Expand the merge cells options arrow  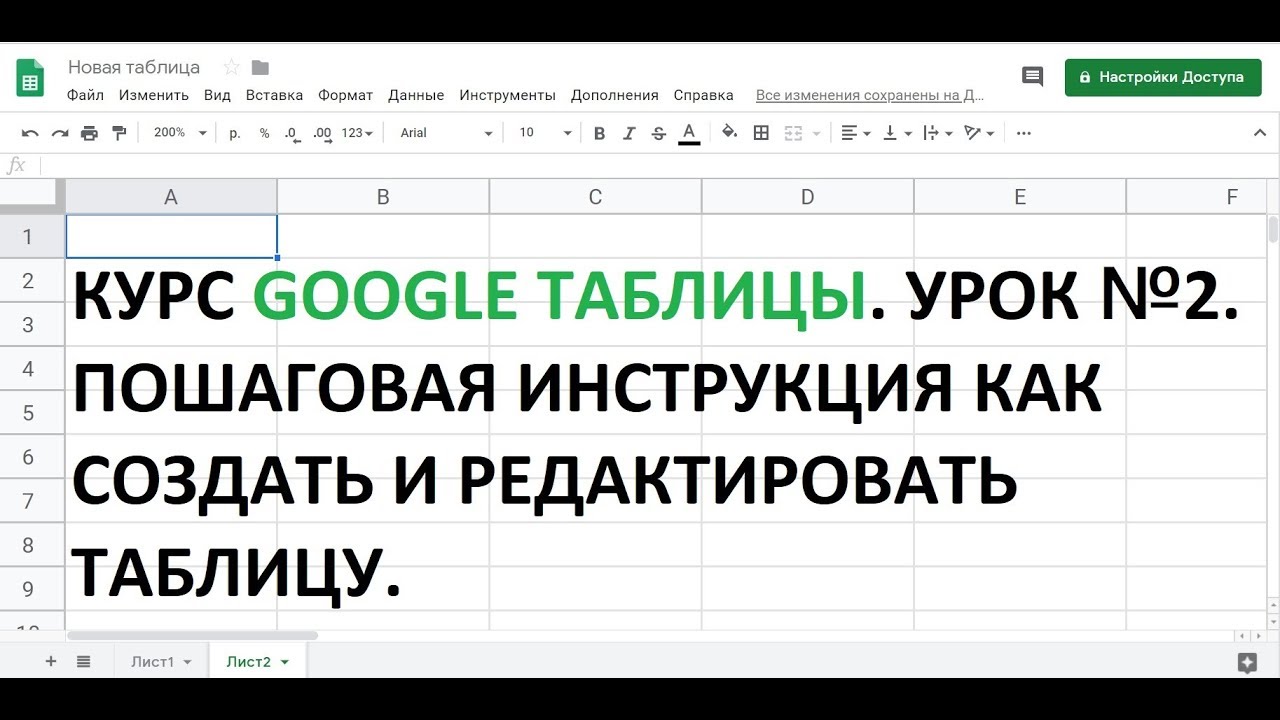[x=816, y=133]
